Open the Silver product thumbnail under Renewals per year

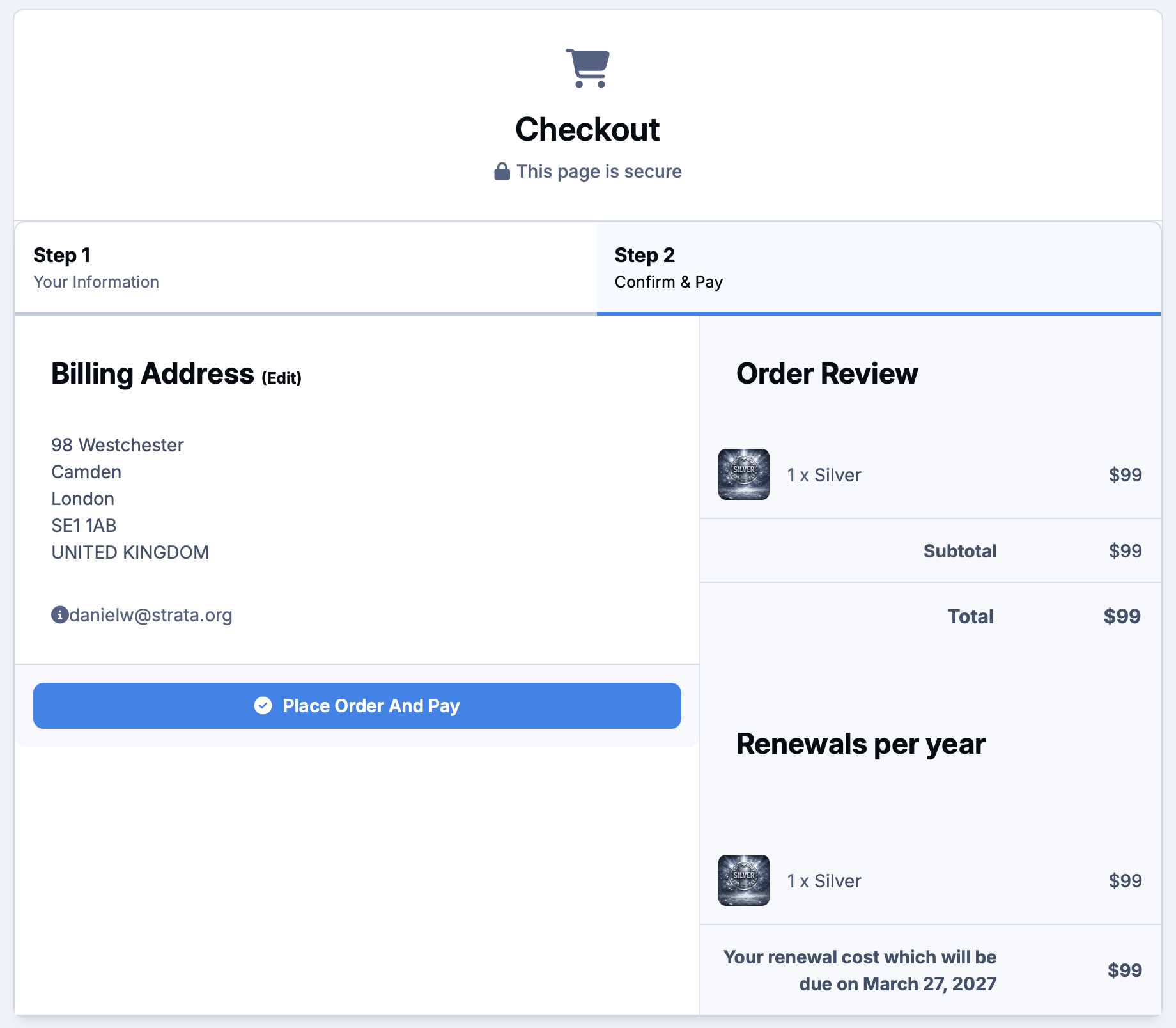tap(744, 880)
